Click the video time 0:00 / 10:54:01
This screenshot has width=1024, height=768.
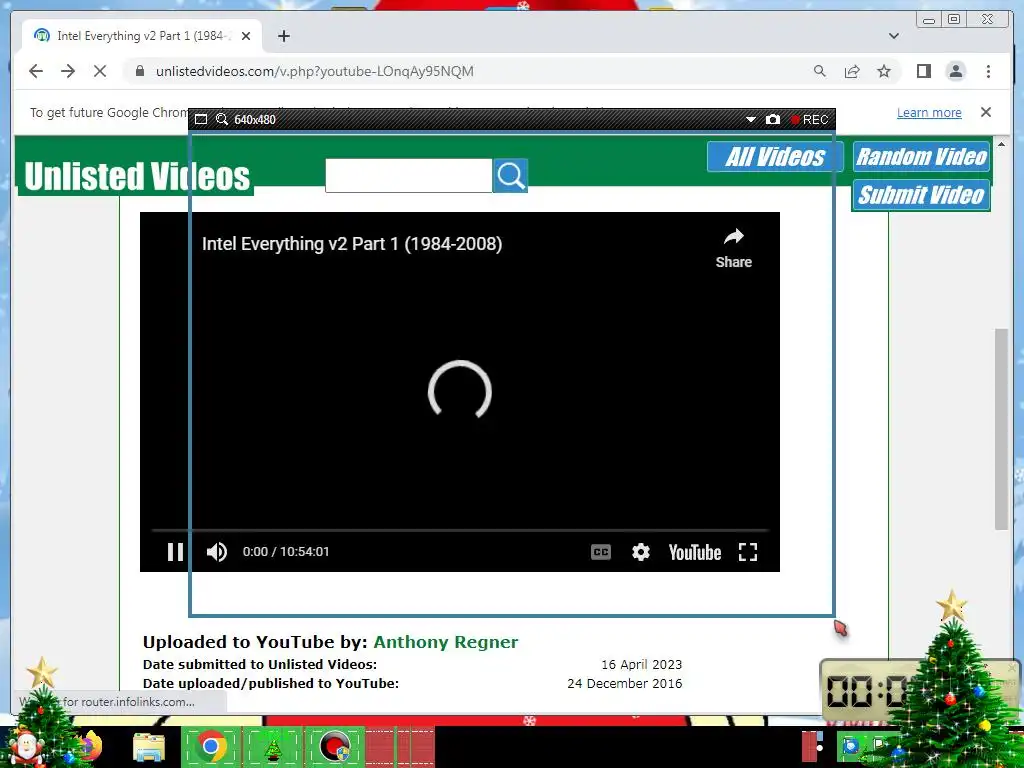(x=286, y=552)
